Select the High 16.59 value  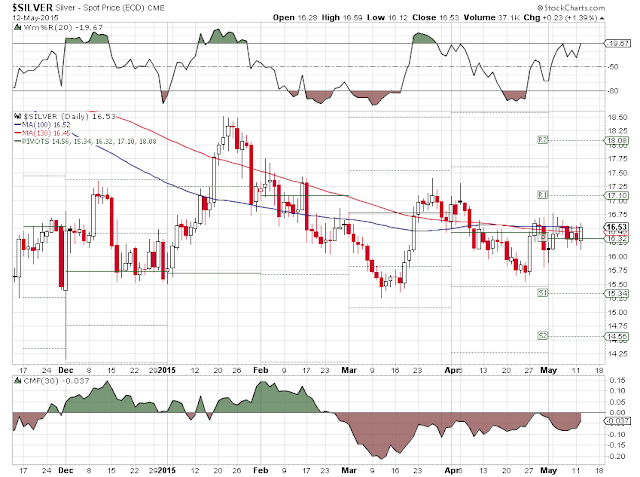pyautogui.click(x=342, y=18)
